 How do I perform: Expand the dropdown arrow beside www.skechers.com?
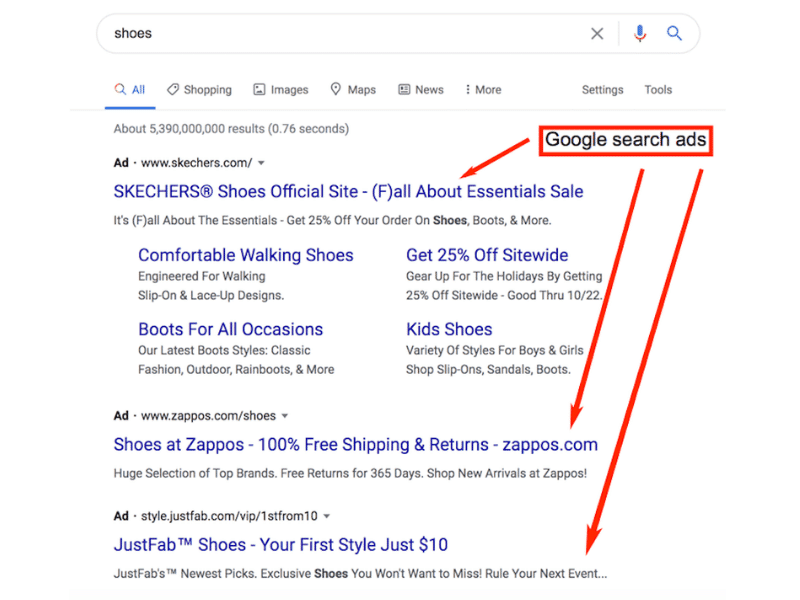tap(262, 163)
